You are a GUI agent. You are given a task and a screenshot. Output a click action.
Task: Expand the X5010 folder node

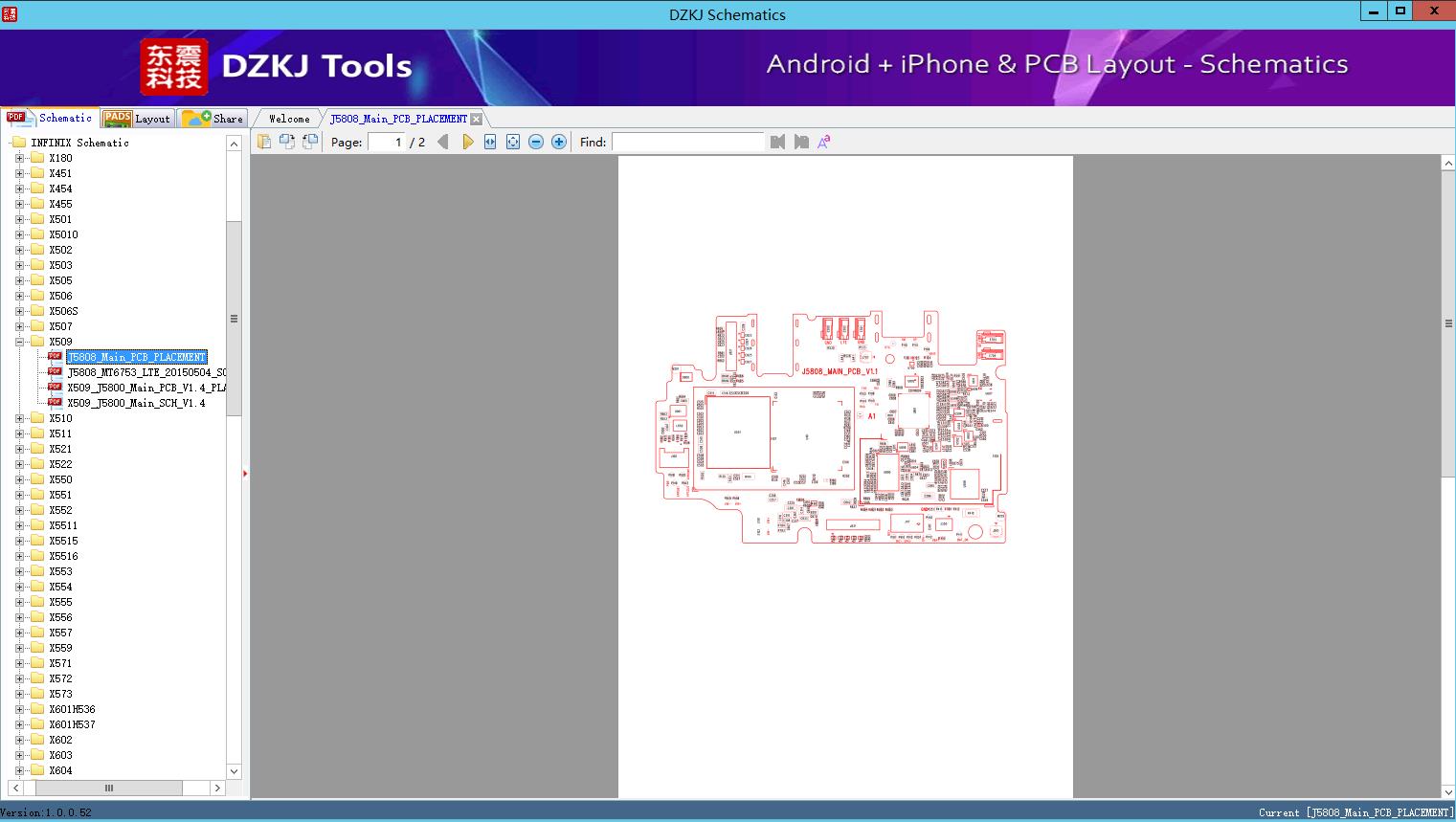point(19,234)
